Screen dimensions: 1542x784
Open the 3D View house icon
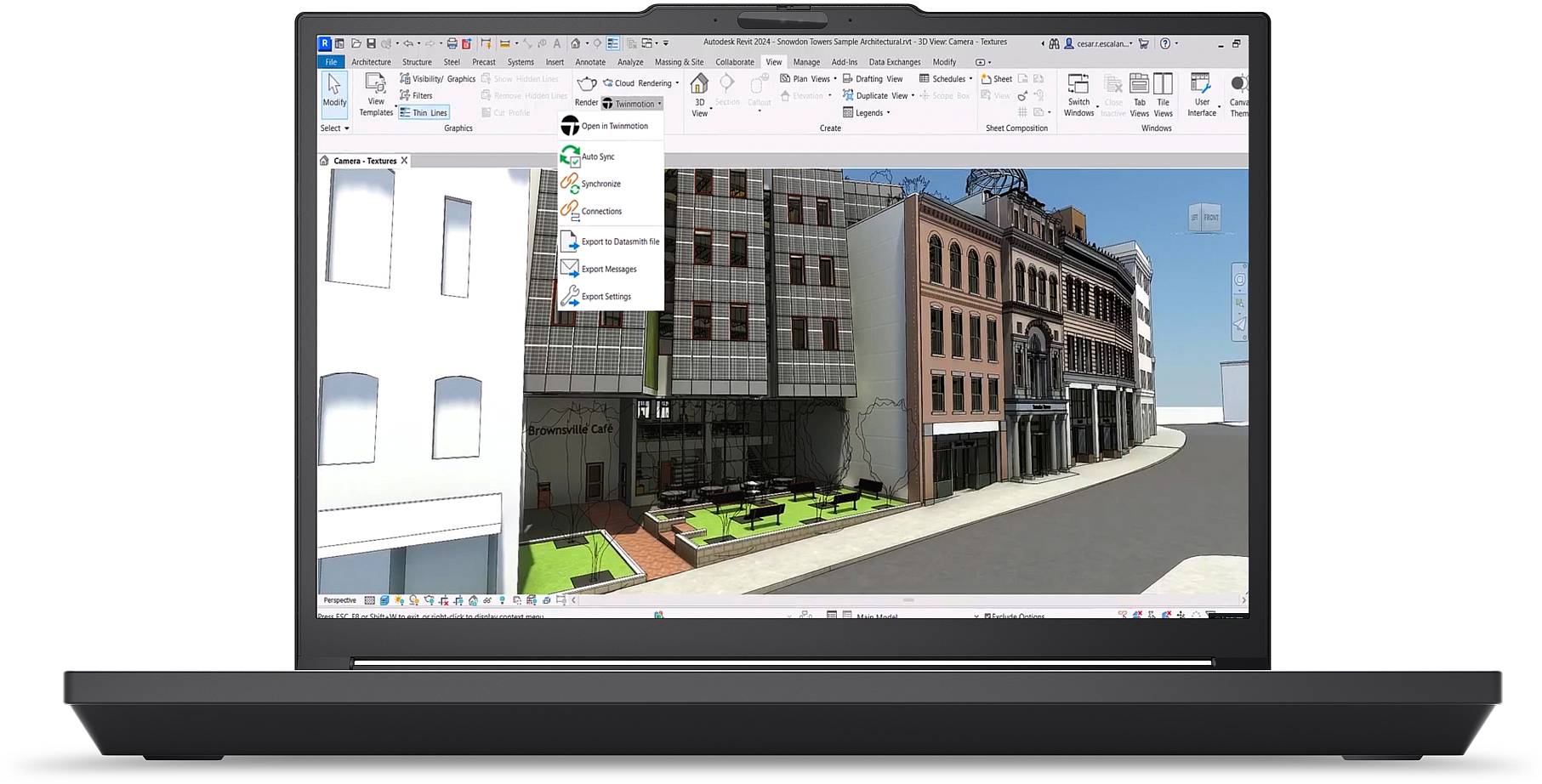(699, 84)
